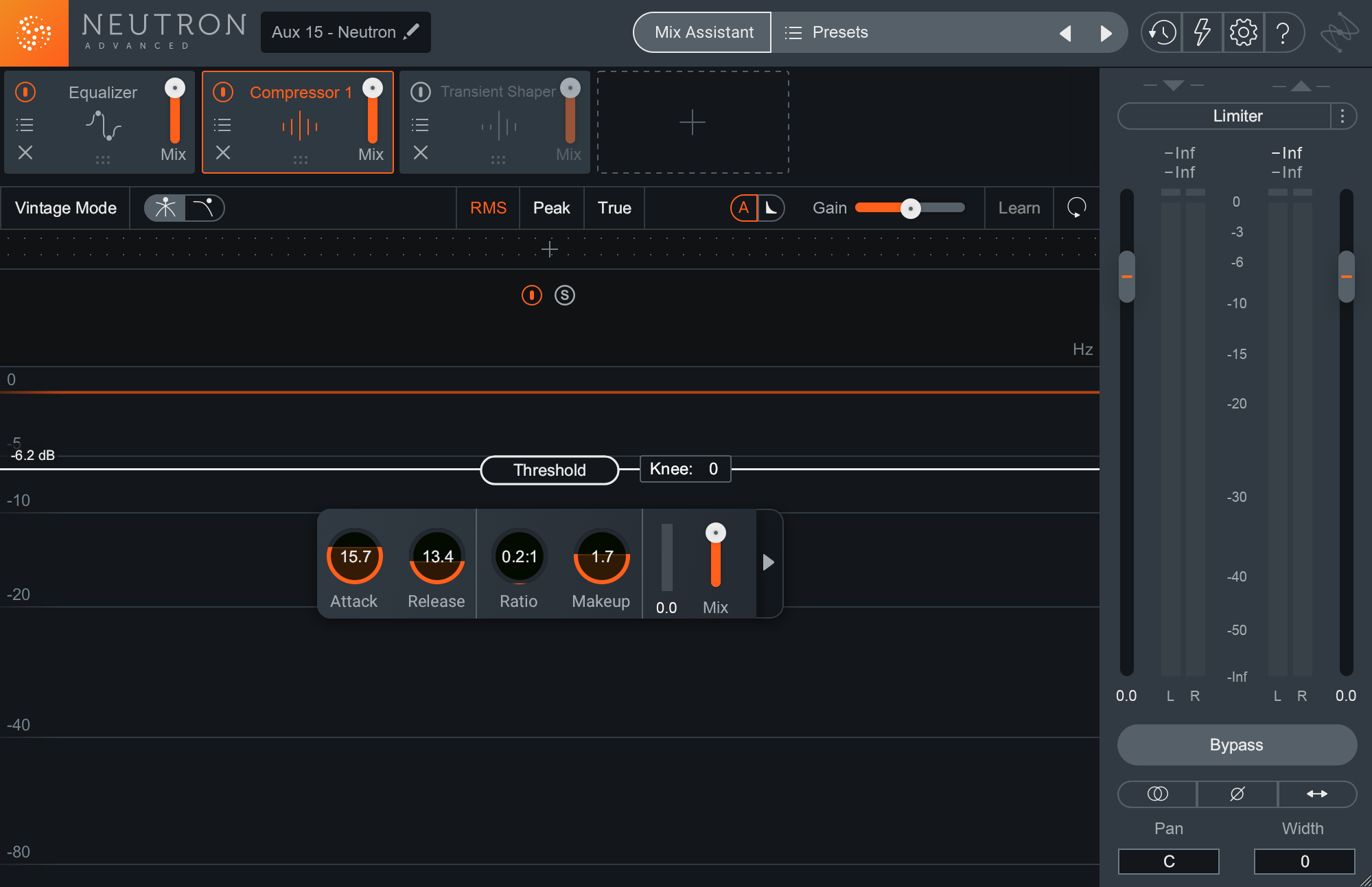The image size is (1372, 887).
Task: Toggle the channel link overlapping circles icon
Action: 1158,794
